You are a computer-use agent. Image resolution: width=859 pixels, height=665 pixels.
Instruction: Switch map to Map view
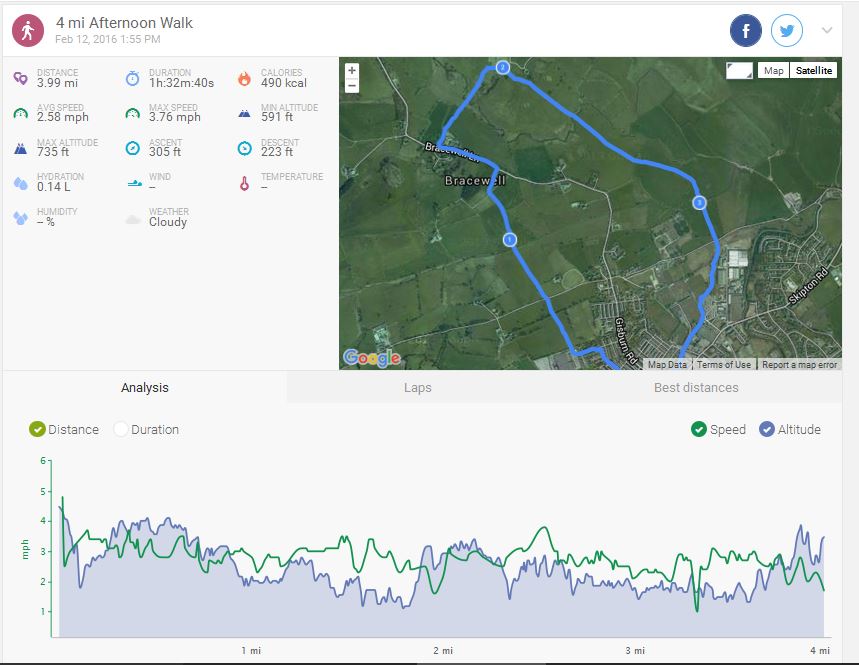773,71
